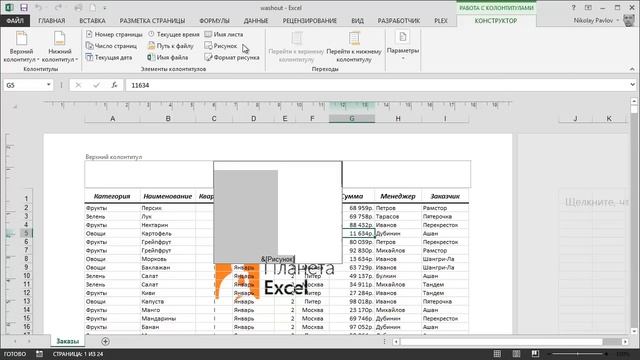The image size is (640, 360).
Task: Select the КОНСТРУКТОР tab
Action: click(496, 20)
